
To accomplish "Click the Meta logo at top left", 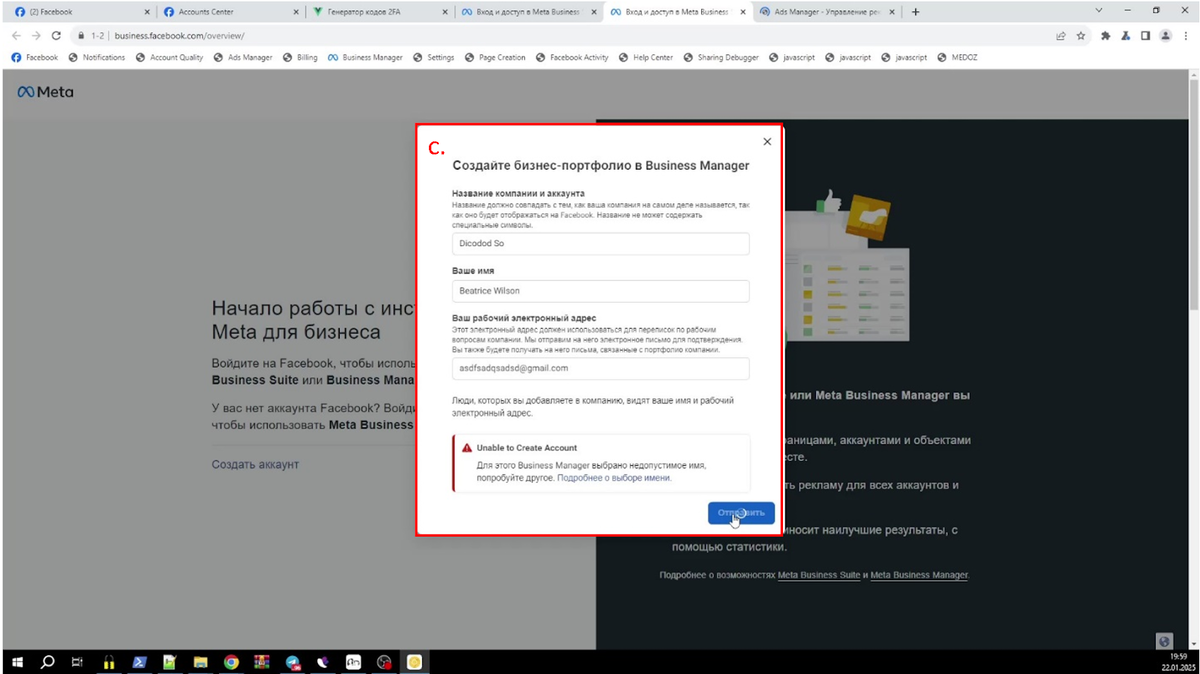I will pos(45,92).
